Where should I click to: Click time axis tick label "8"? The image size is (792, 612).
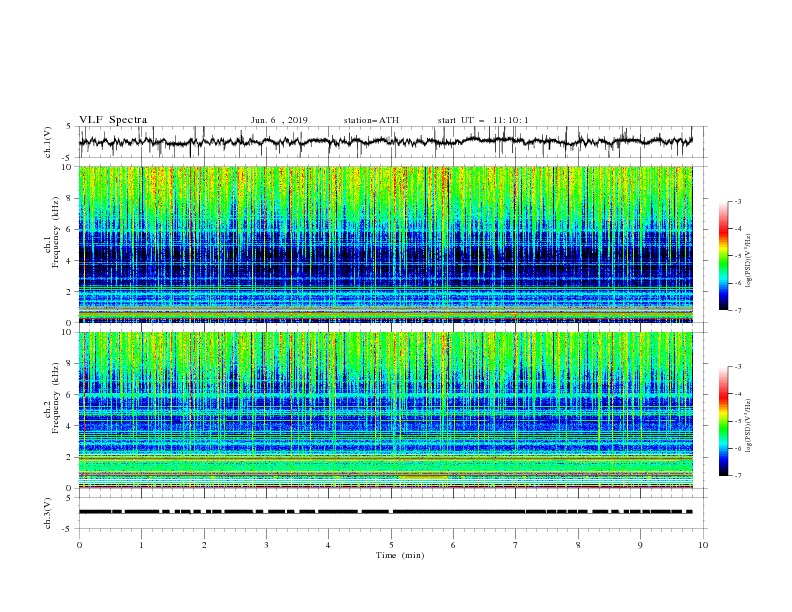click(x=578, y=545)
